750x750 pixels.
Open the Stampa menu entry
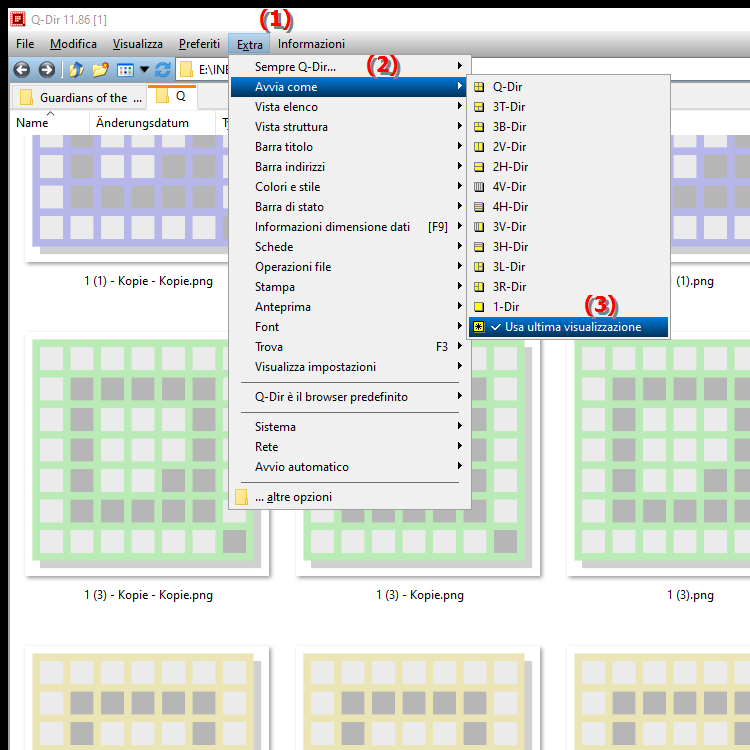(351, 287)
